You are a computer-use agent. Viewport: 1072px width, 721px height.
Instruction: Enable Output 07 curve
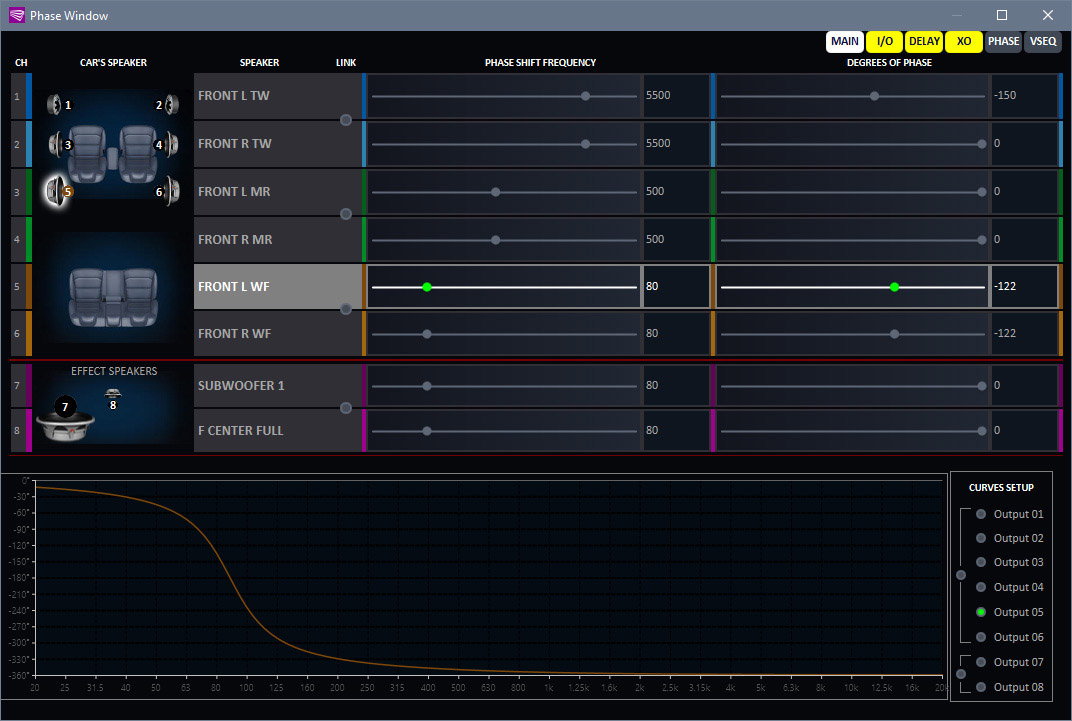click(x=981, y=662)
